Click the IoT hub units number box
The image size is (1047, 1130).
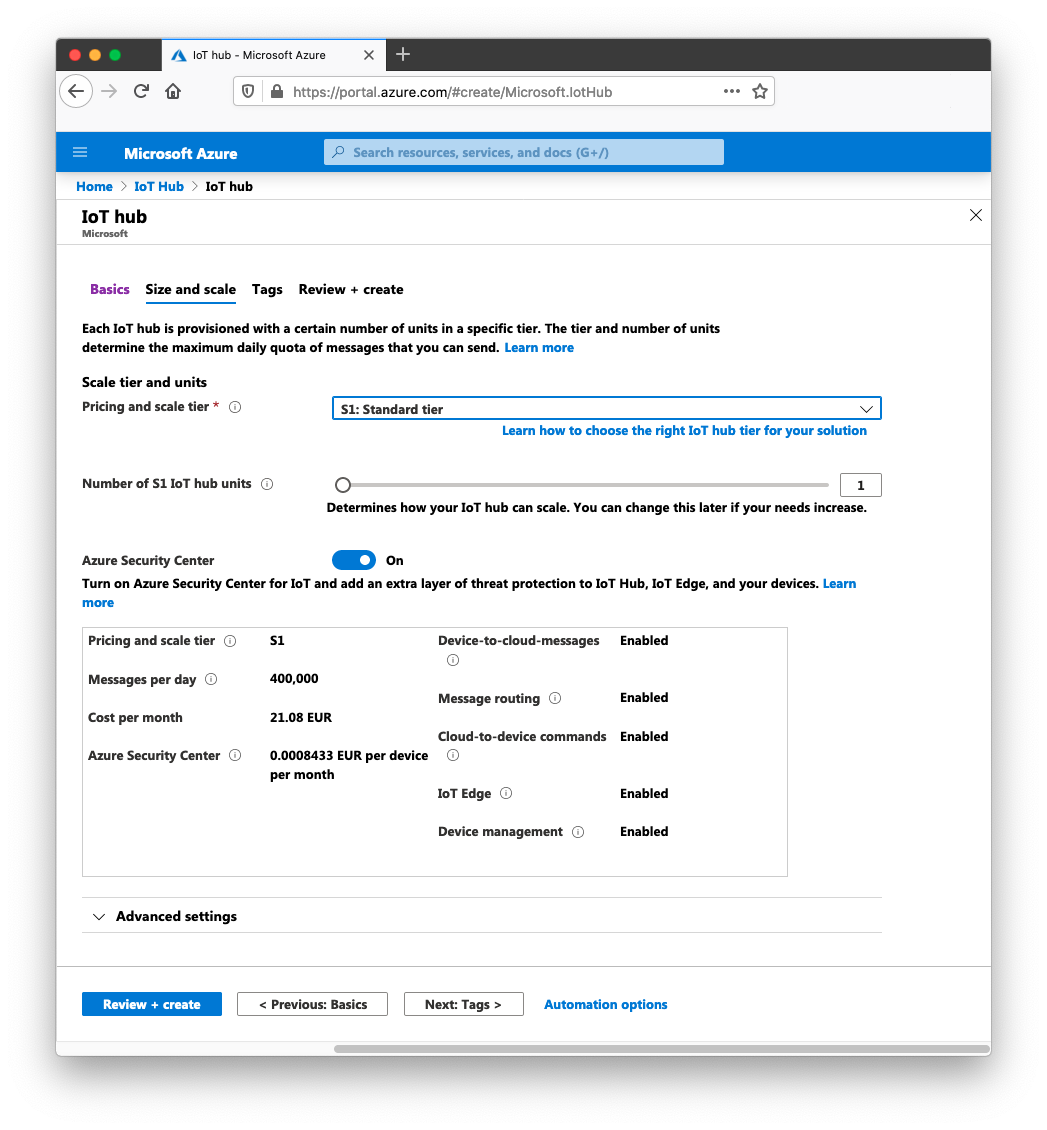tap(860, 485)
